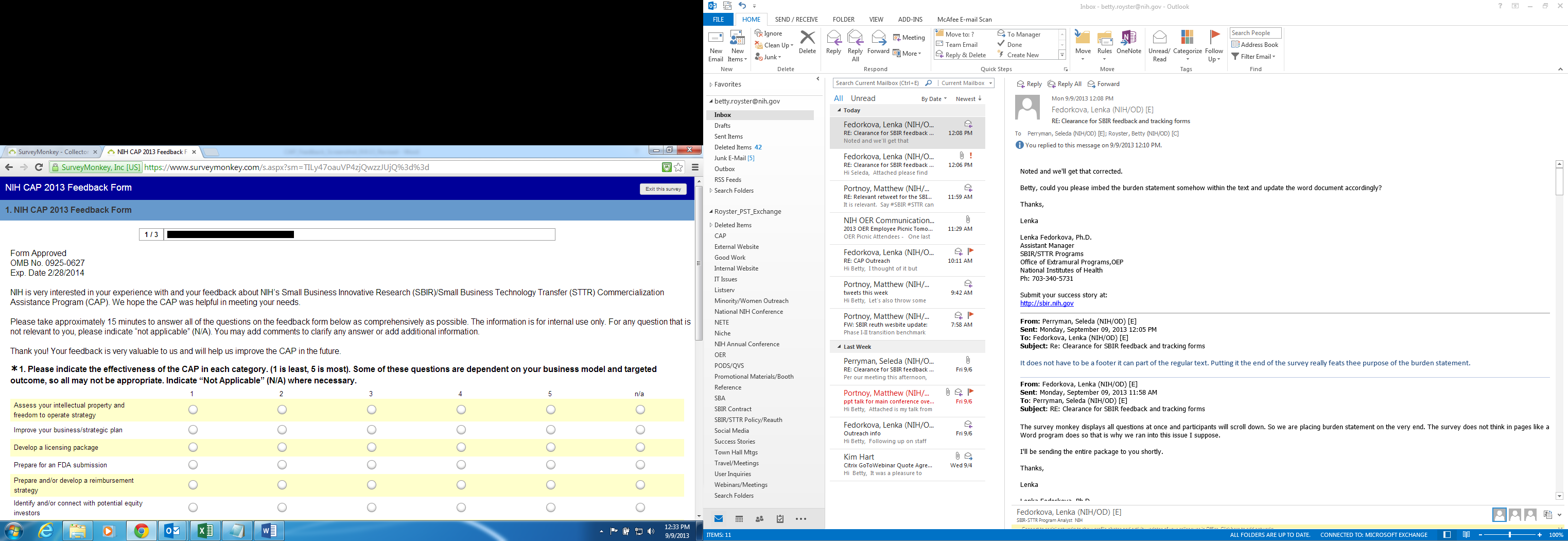Show Unread messages filter
Image resolution: width=1568 pixels, height=541 pixels.
(863, 99)
